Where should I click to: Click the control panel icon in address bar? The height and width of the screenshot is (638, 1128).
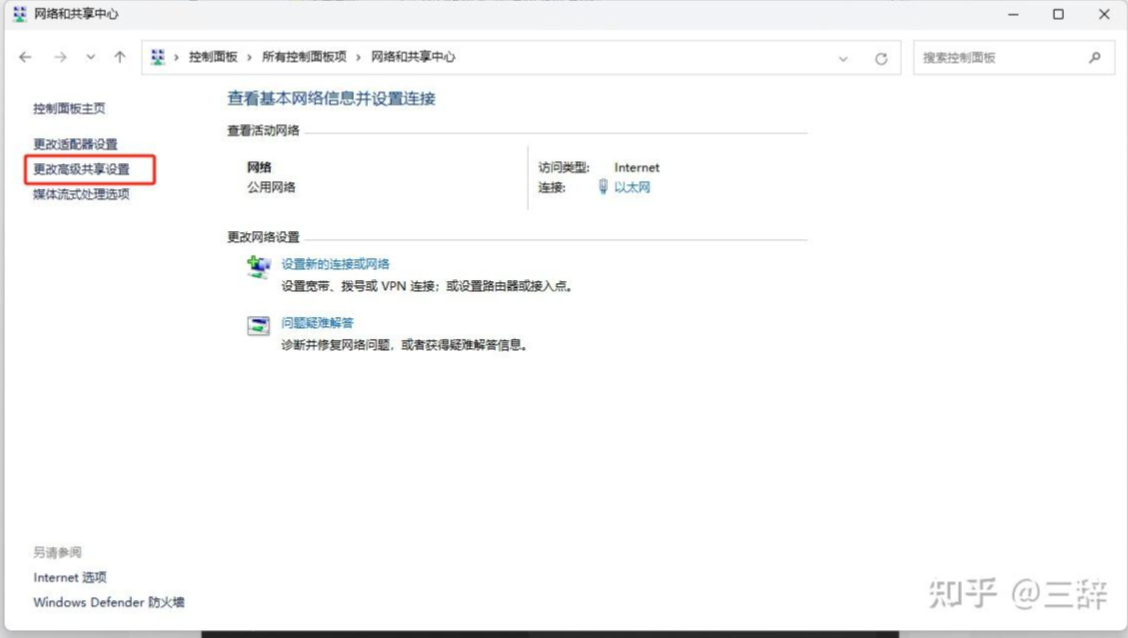[158, 58]
